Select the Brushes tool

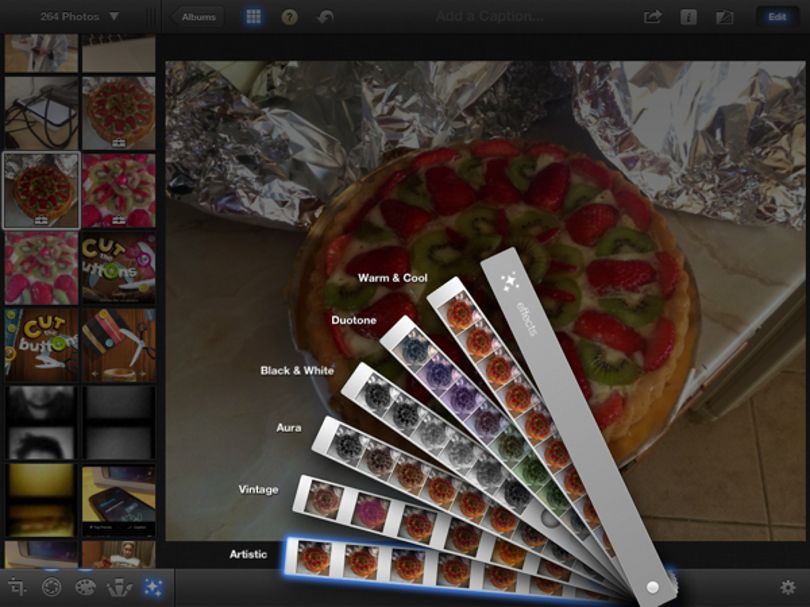[x=119, y=587]
